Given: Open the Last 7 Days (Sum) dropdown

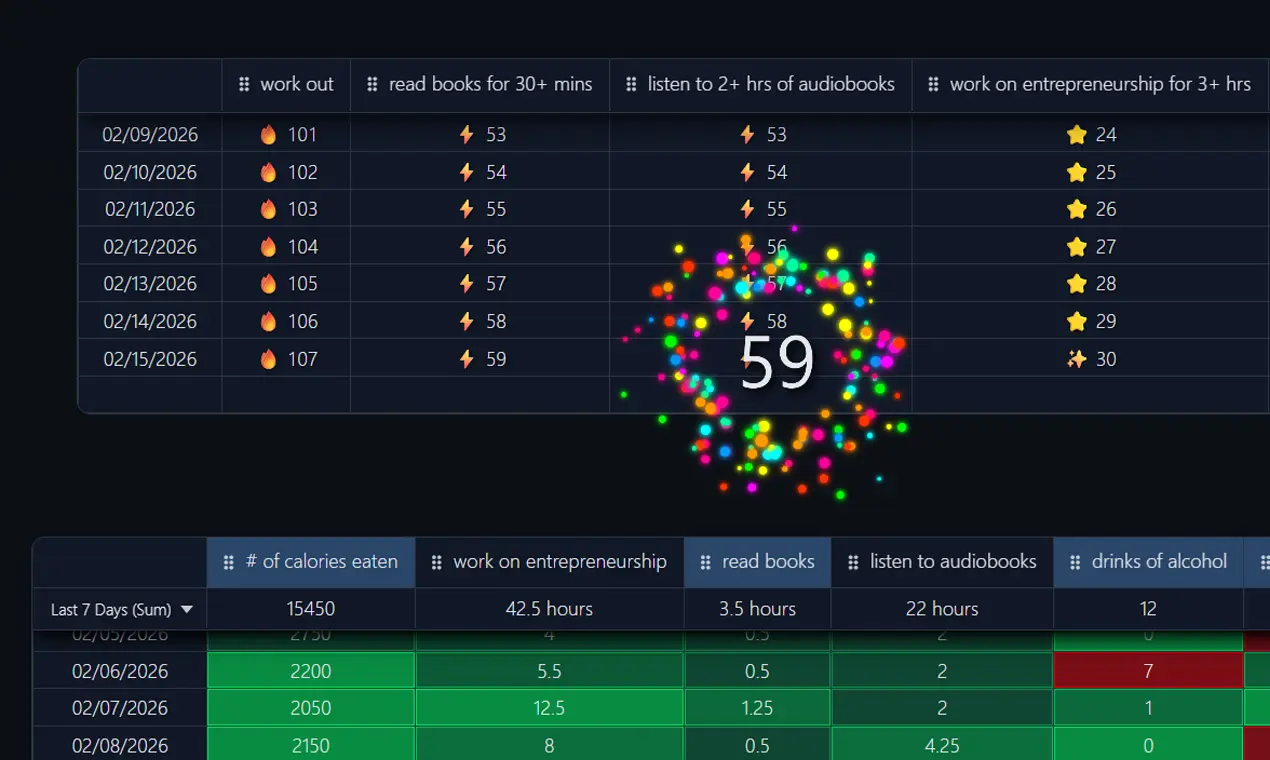Looking at the screenshot, I should tap(120, 609).
